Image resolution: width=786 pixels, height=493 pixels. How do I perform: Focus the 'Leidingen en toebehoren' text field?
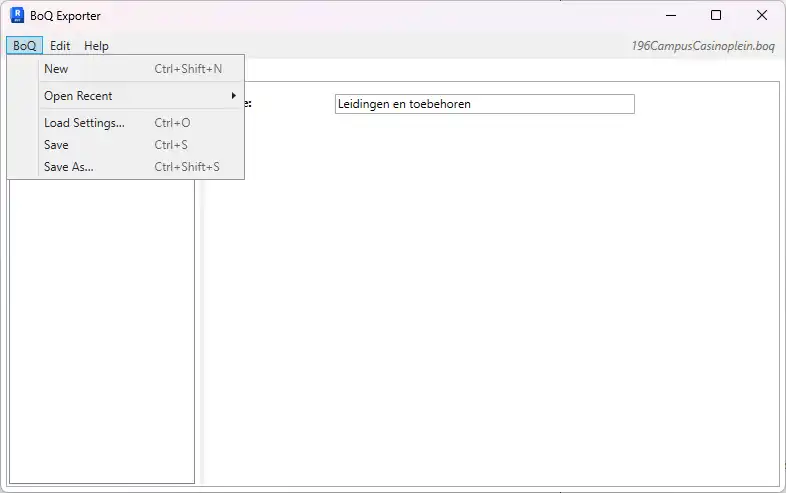[484, 104]
